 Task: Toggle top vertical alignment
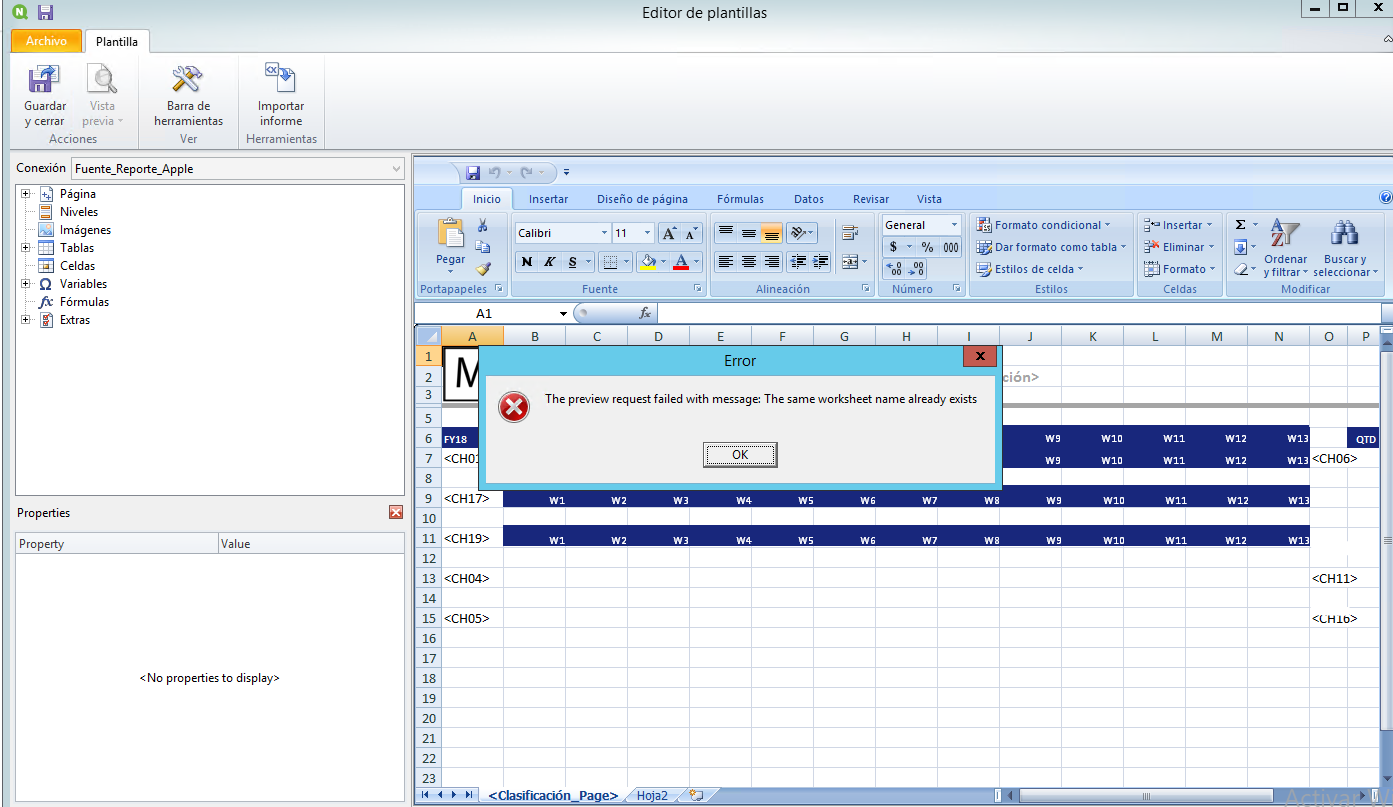(726, 233)
